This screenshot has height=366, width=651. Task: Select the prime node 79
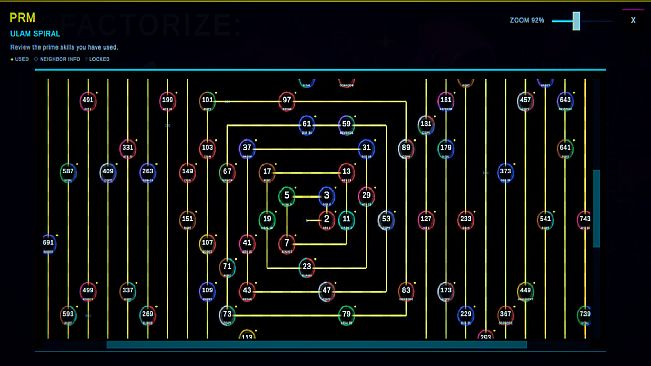pyautogui.click(x=346, y=315)
